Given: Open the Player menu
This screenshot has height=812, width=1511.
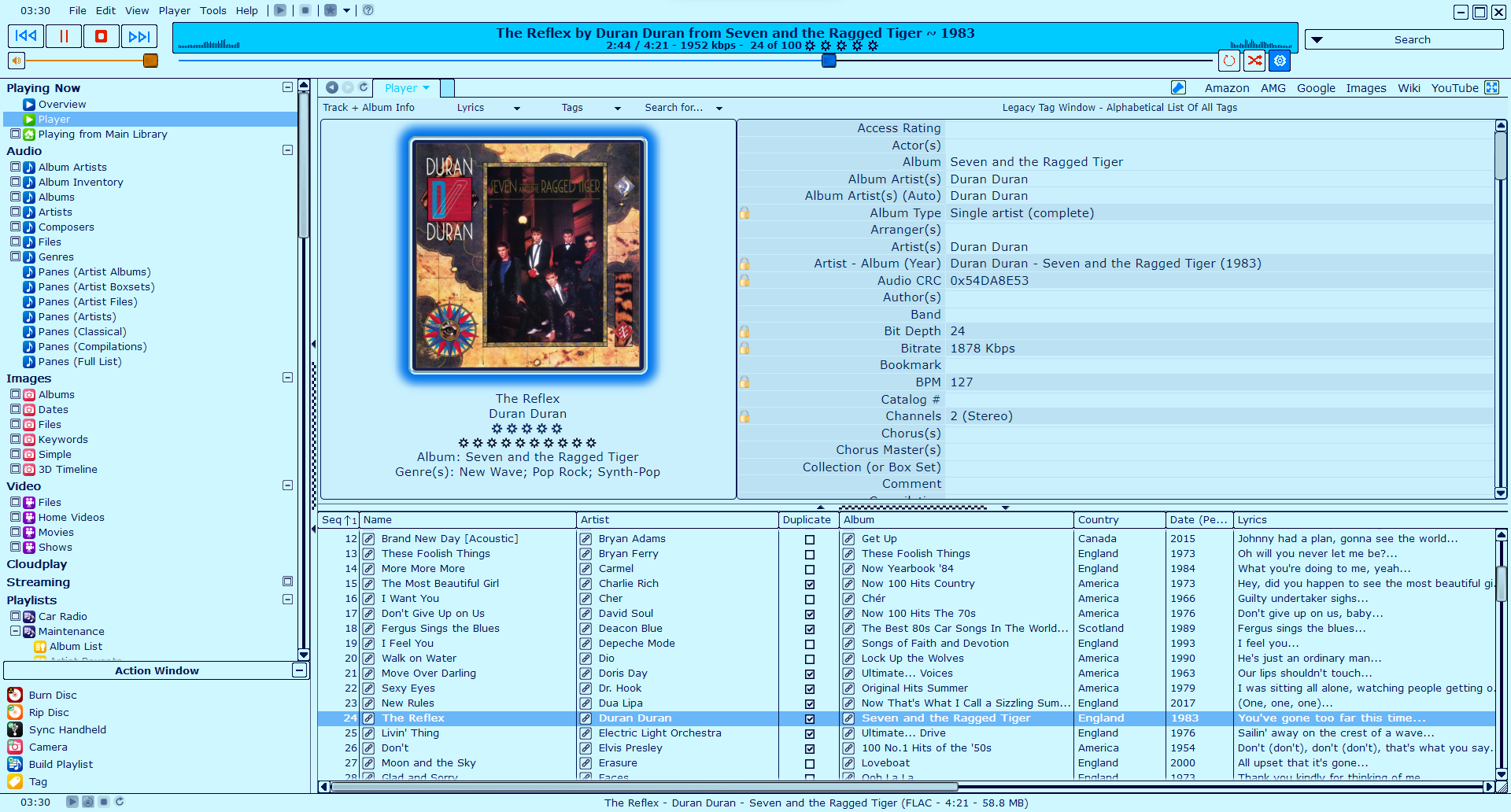Looking at the screenshot, I should point(174,10).
